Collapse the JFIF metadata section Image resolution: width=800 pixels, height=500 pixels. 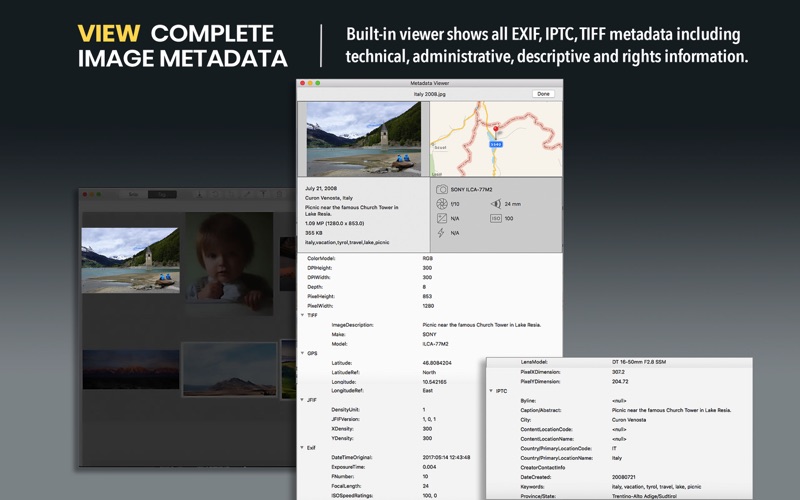point(303,400)
